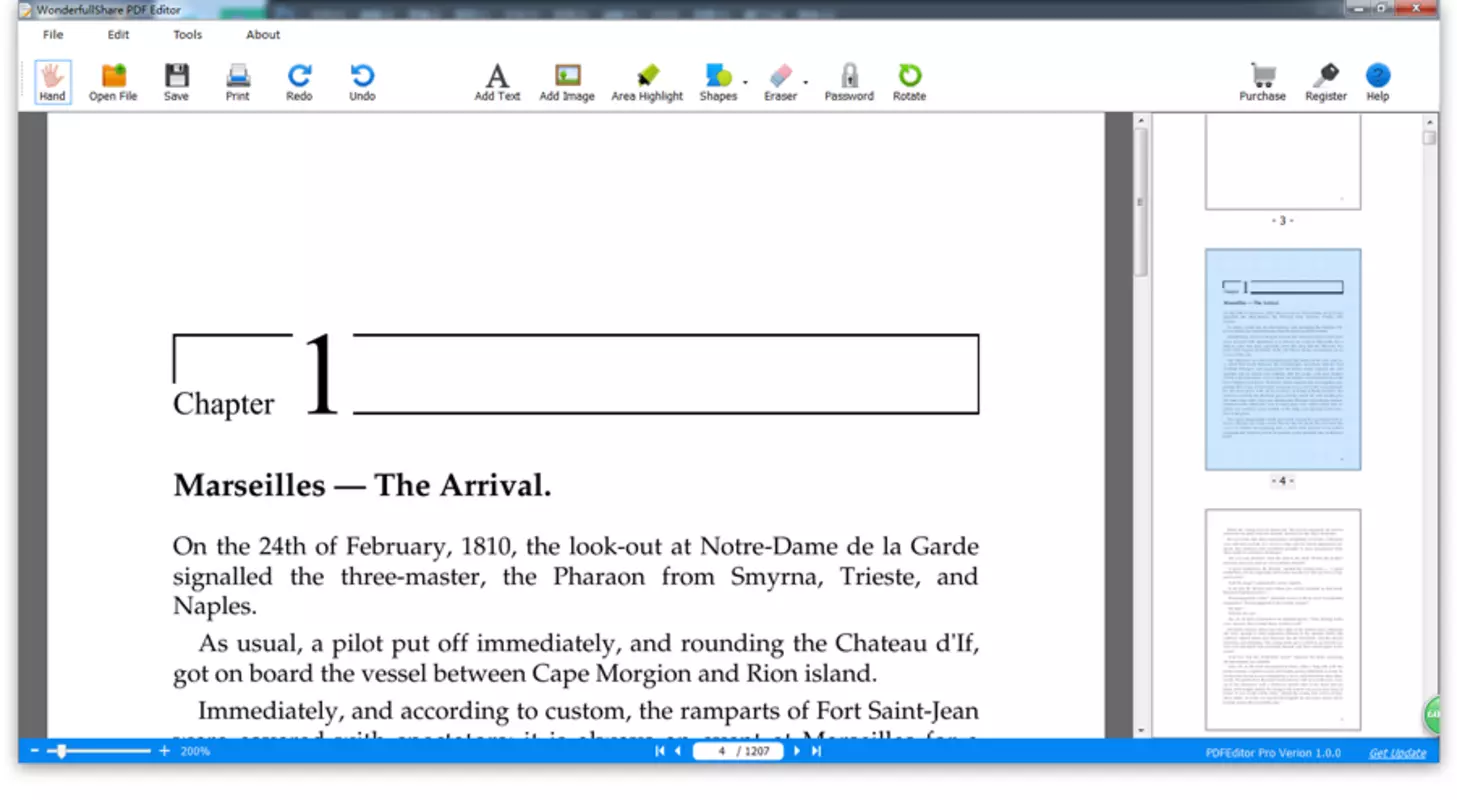Open Help with question mark icon
This screenshot has height=800, width=1457.
pos(1378,81)
